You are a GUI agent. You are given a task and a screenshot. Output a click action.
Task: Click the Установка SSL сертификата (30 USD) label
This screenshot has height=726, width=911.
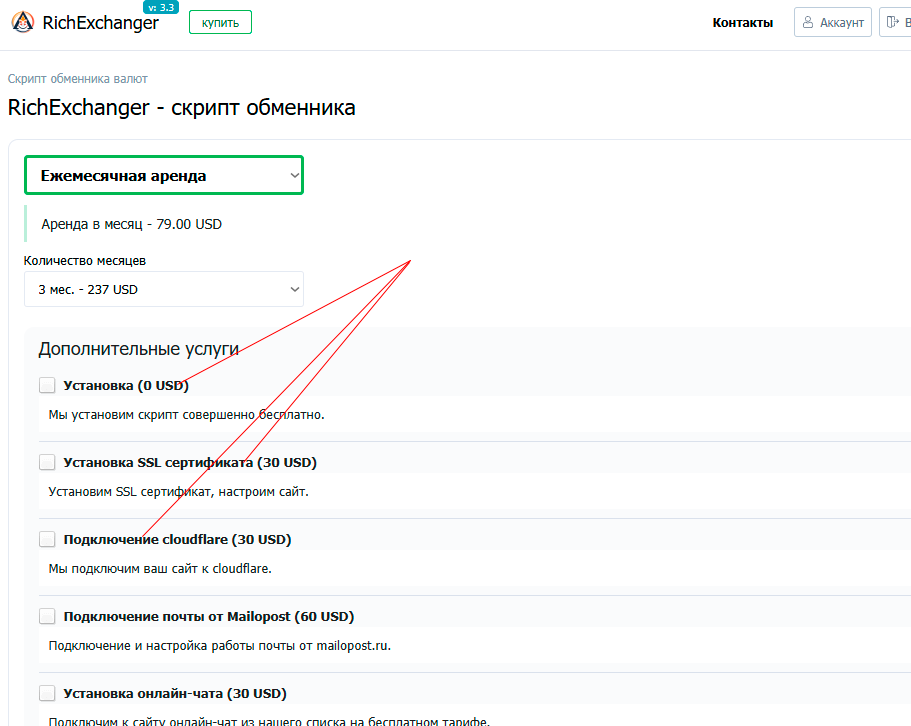190,462
